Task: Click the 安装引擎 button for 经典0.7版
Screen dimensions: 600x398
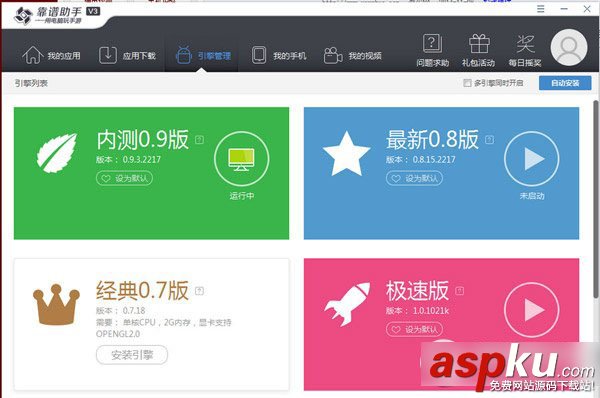Action: click(132, 355)
